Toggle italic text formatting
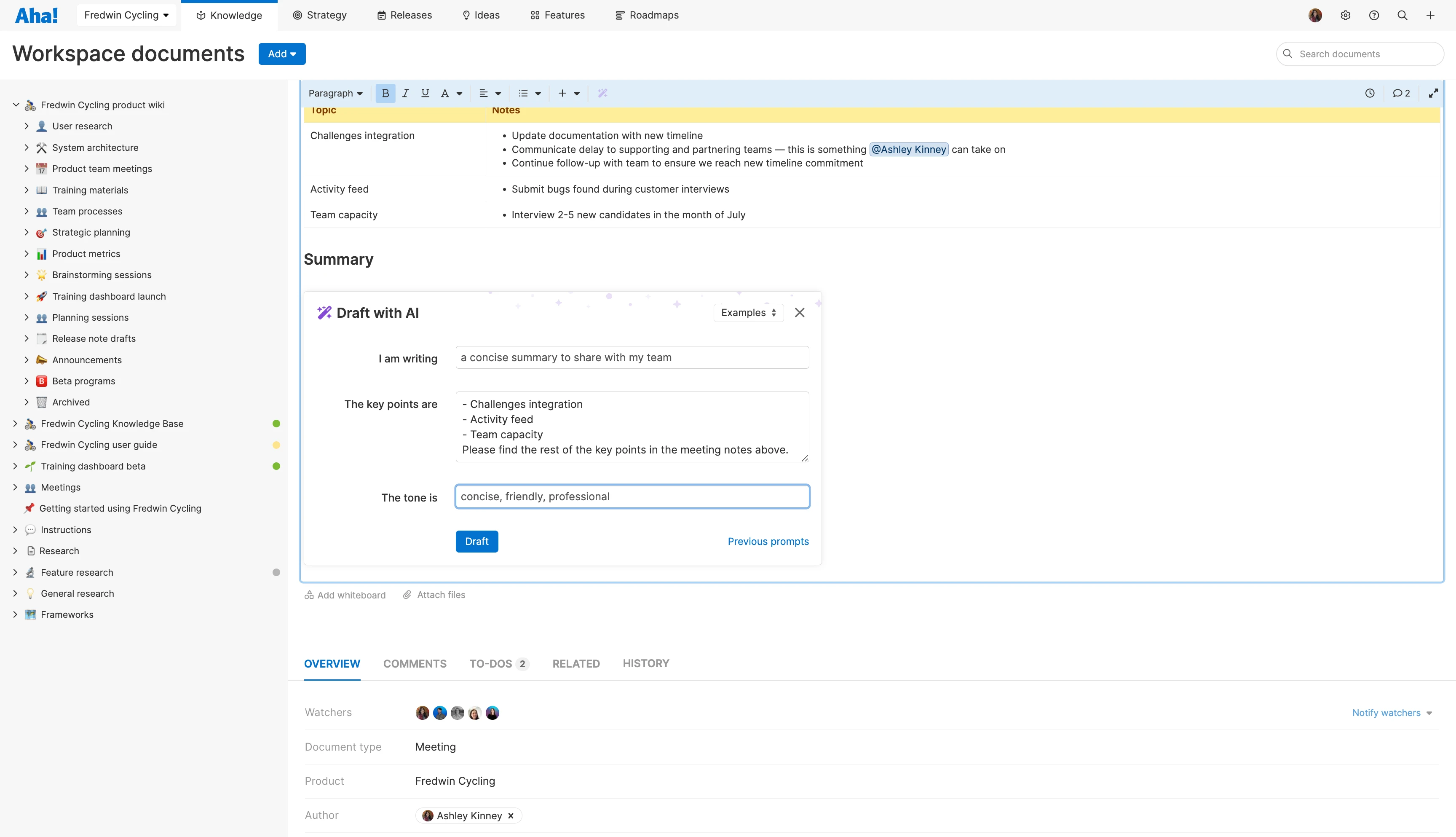This screenshot has height=837, width=1456. pos(405,93)
